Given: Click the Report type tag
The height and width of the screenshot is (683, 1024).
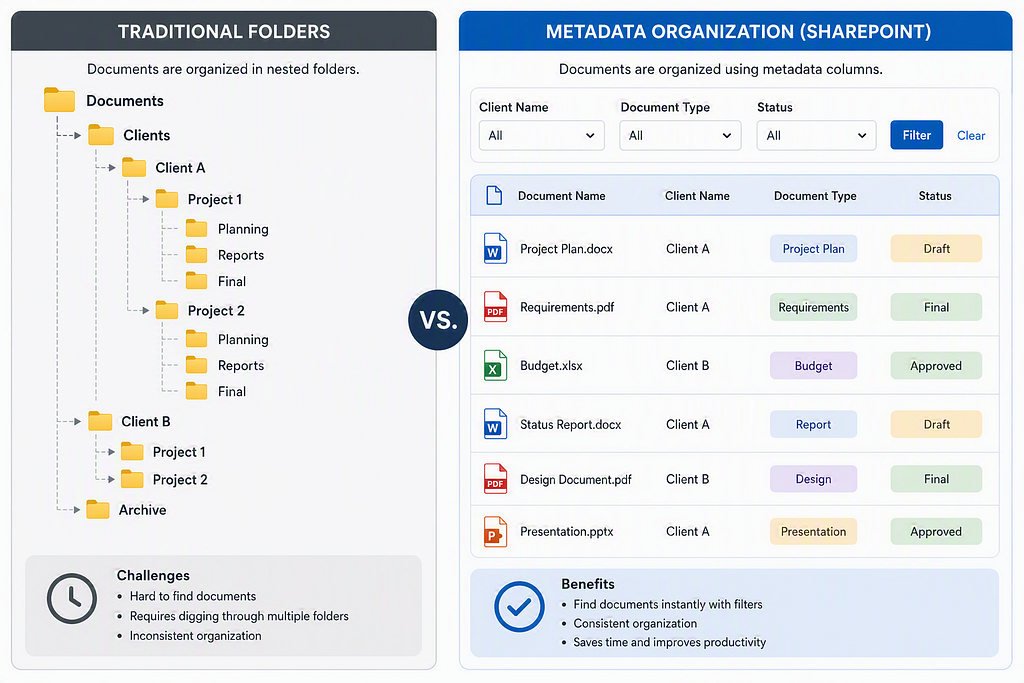Looking at the screenshot, I should tap(813, 424).
